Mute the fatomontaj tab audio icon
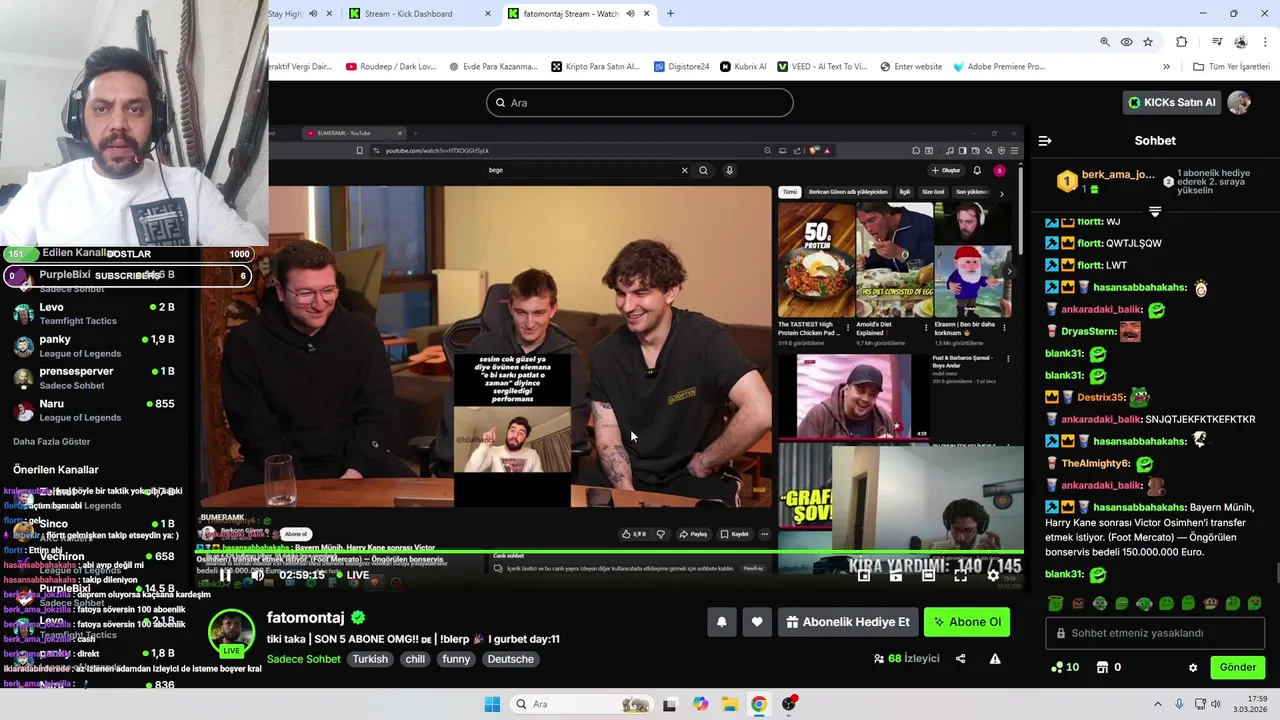The image size is (1280, 720). [x=630, y=14]
